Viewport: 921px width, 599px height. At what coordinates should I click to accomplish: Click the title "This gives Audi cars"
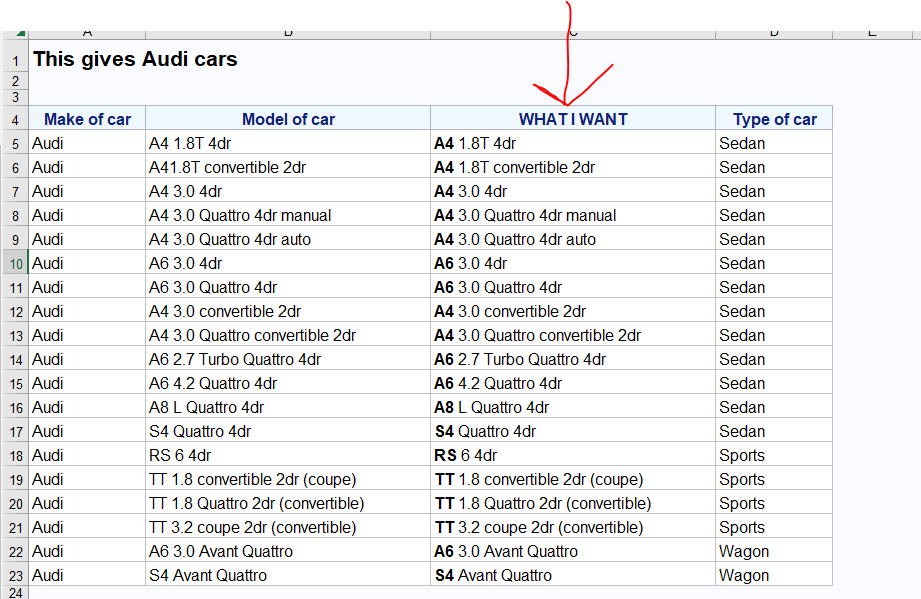(136, 59)
